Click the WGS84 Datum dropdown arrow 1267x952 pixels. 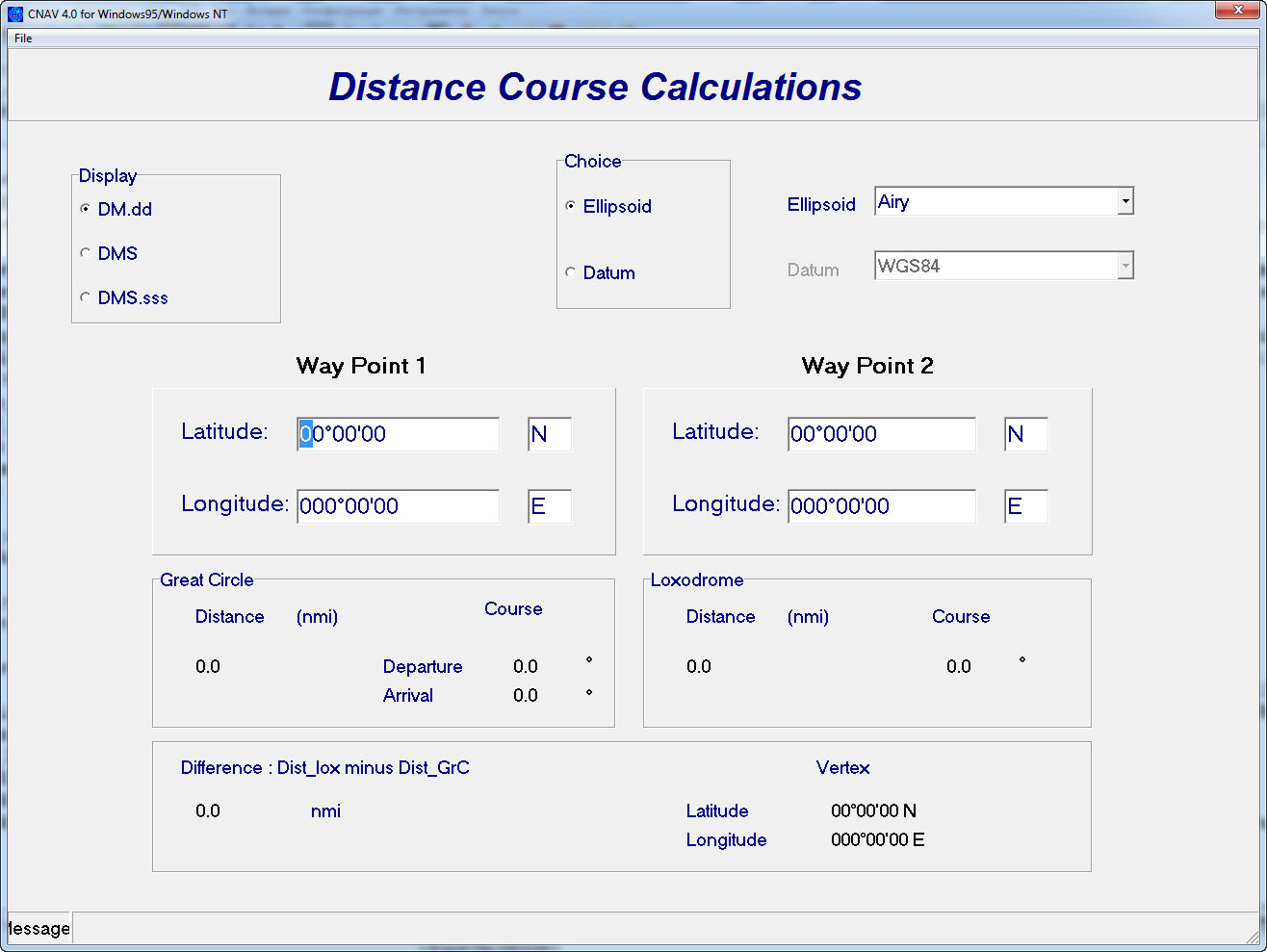click(1125, 267)
